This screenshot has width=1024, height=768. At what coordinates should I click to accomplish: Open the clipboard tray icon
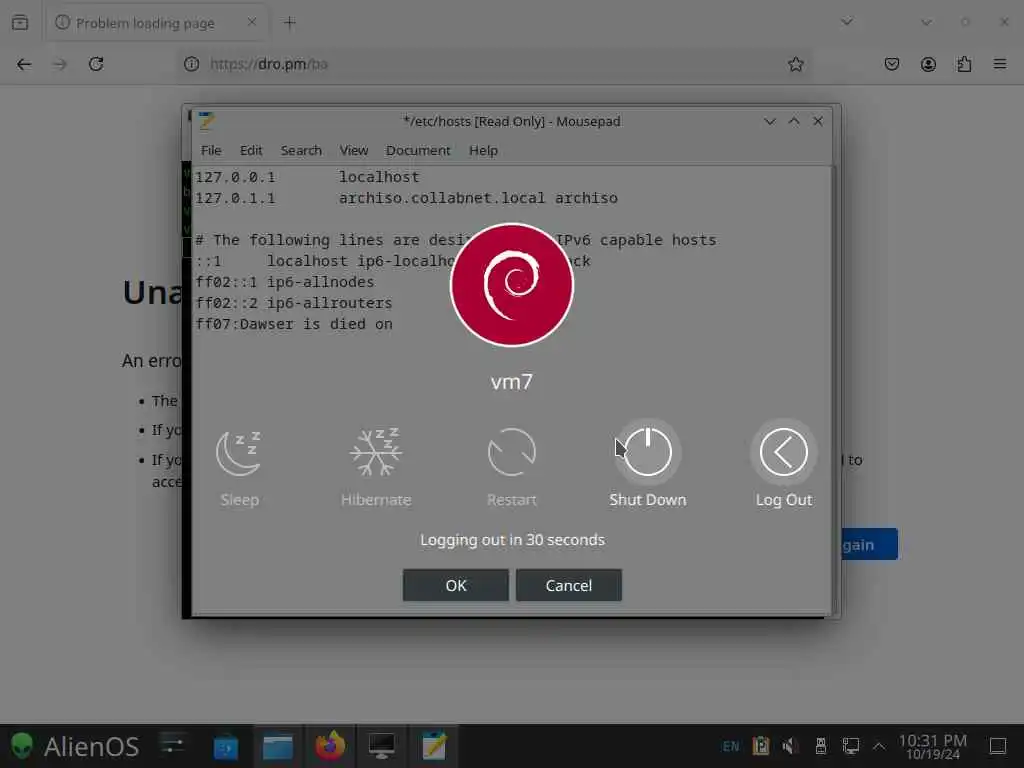761,745
